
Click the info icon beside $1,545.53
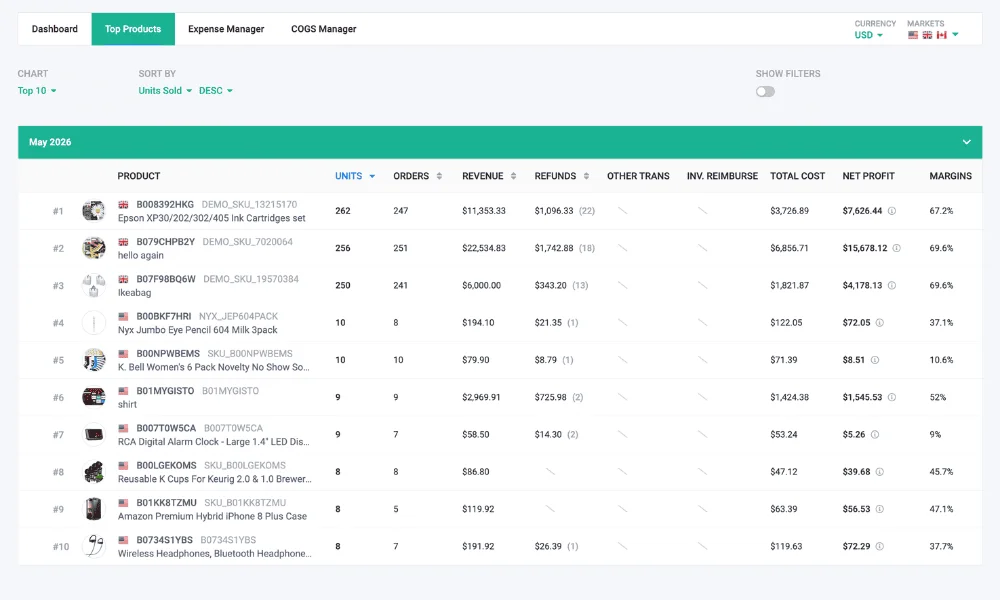[x=892, y=397]
